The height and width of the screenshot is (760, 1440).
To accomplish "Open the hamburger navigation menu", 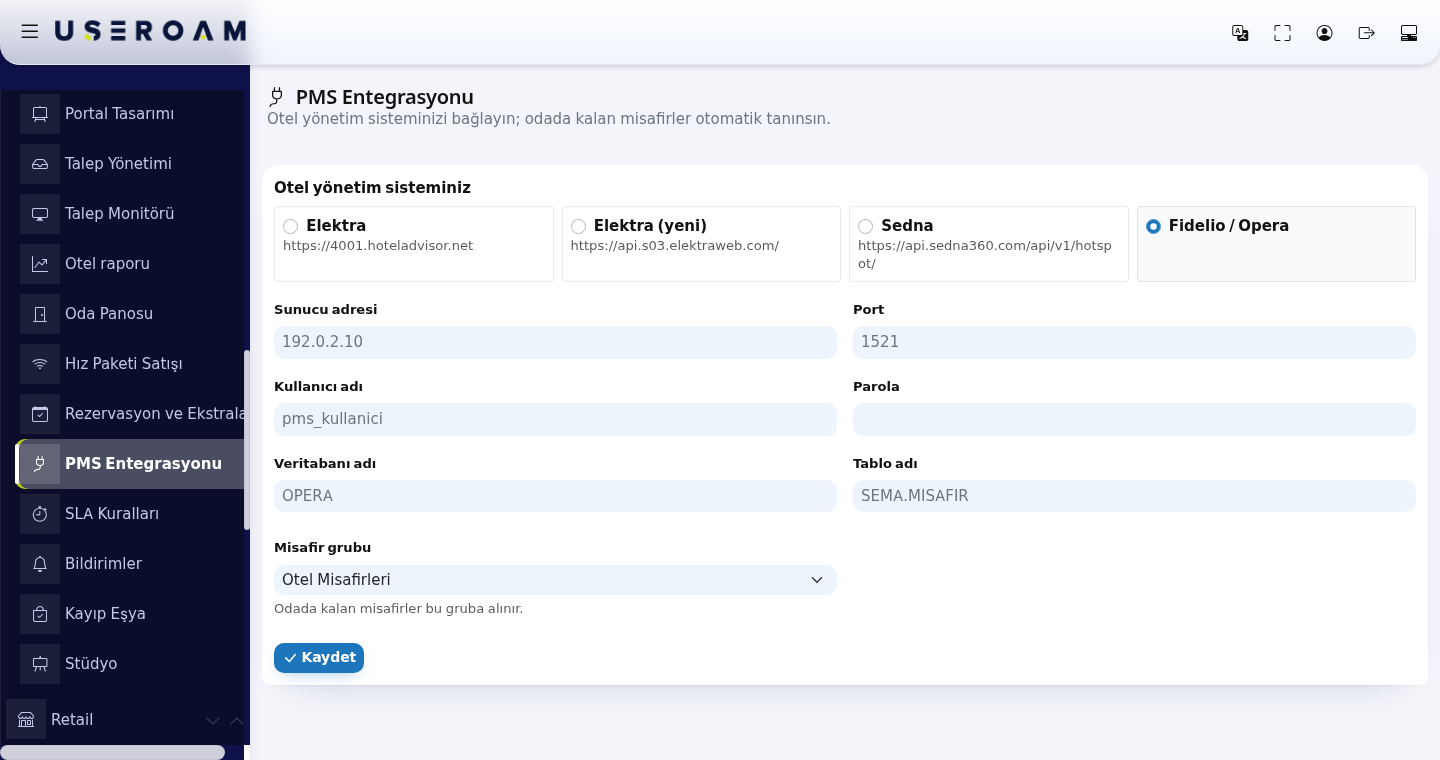I will [x=30, y=31].
